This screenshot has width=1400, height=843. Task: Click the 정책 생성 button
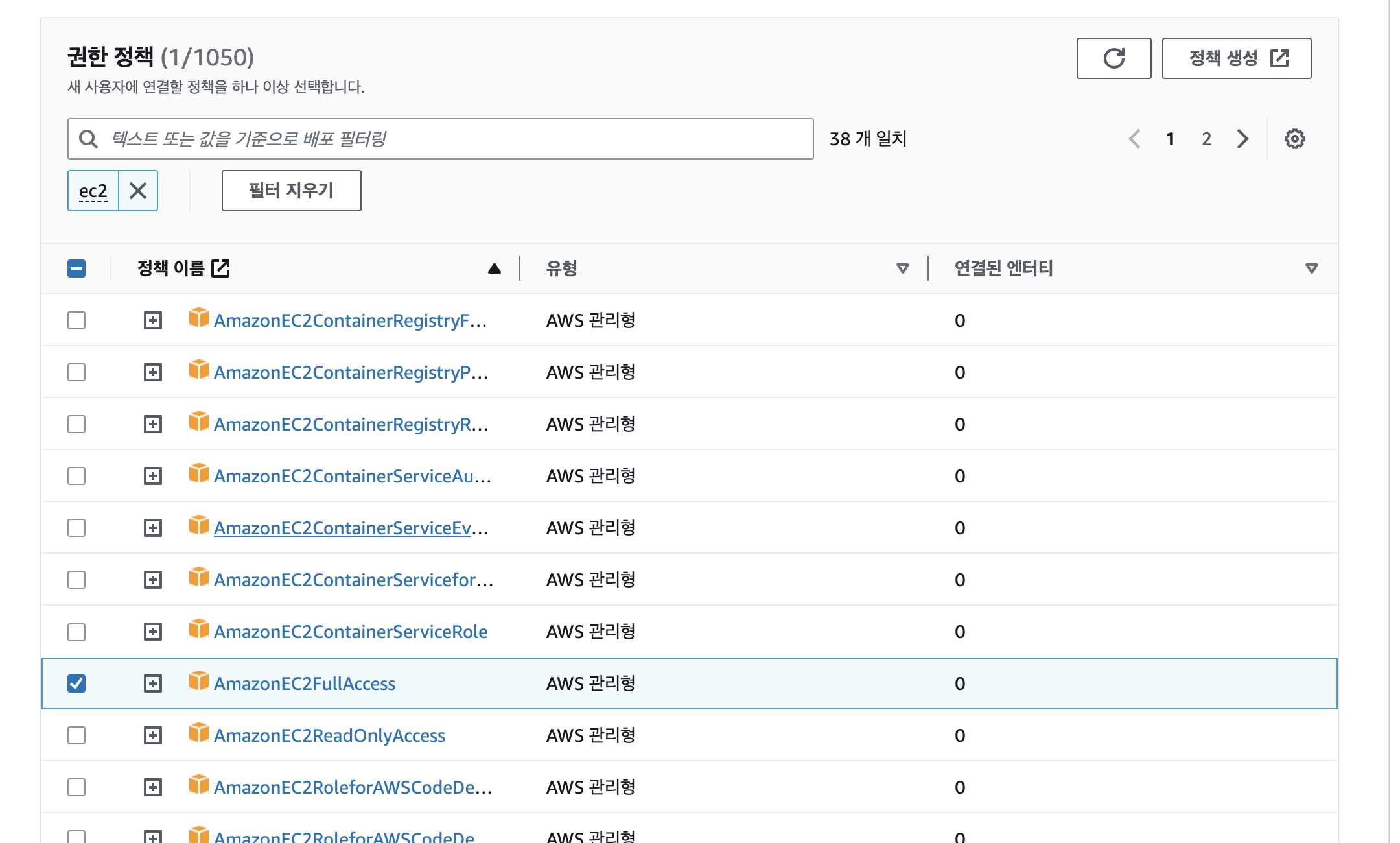1236,58
